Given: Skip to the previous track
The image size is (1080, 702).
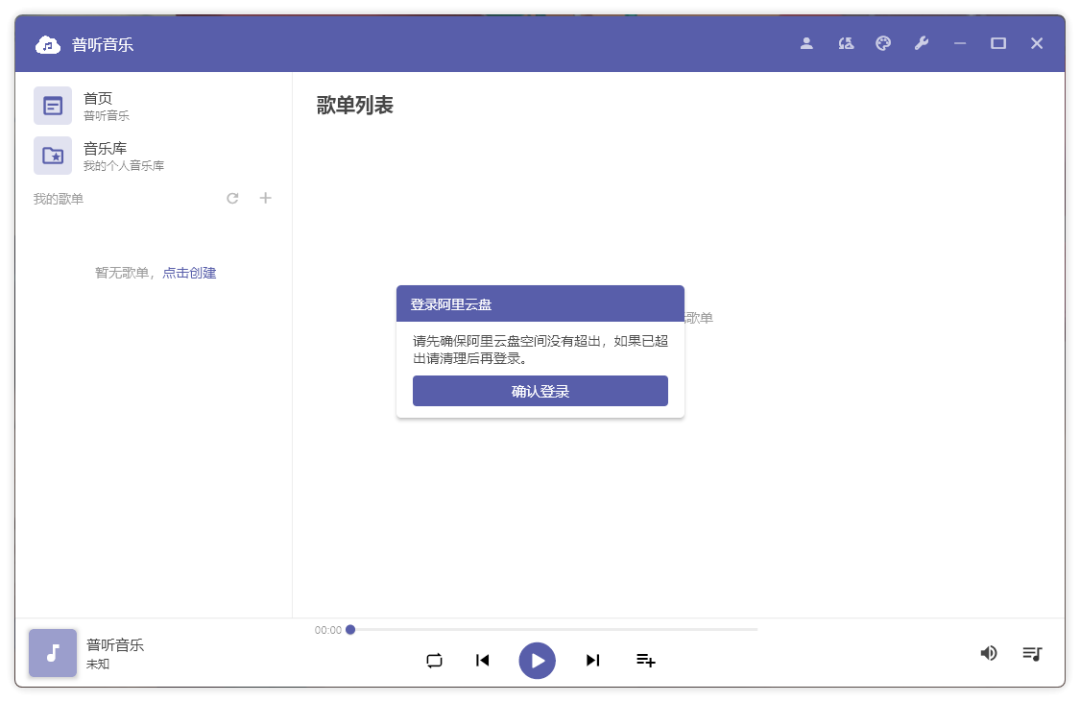Looking at the screenshot, I should (482, 660).
